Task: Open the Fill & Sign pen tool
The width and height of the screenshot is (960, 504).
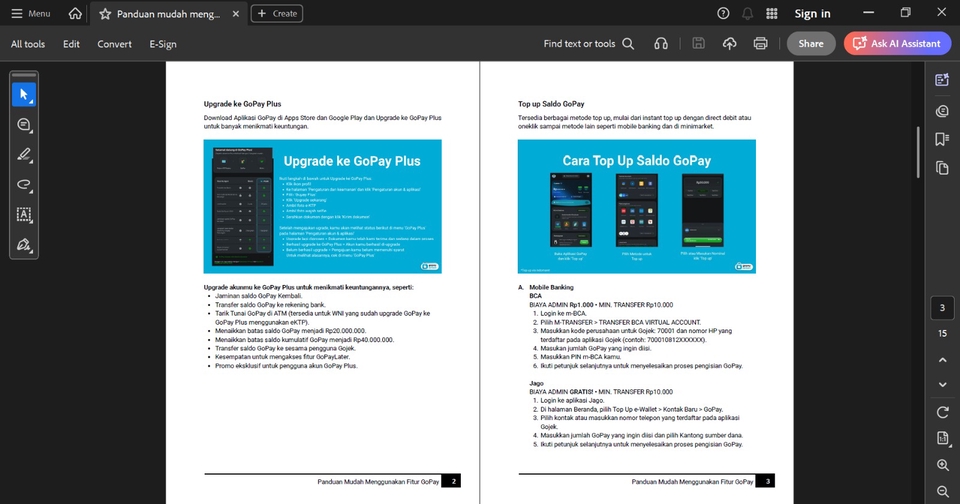Action: [x=24, y=245]
